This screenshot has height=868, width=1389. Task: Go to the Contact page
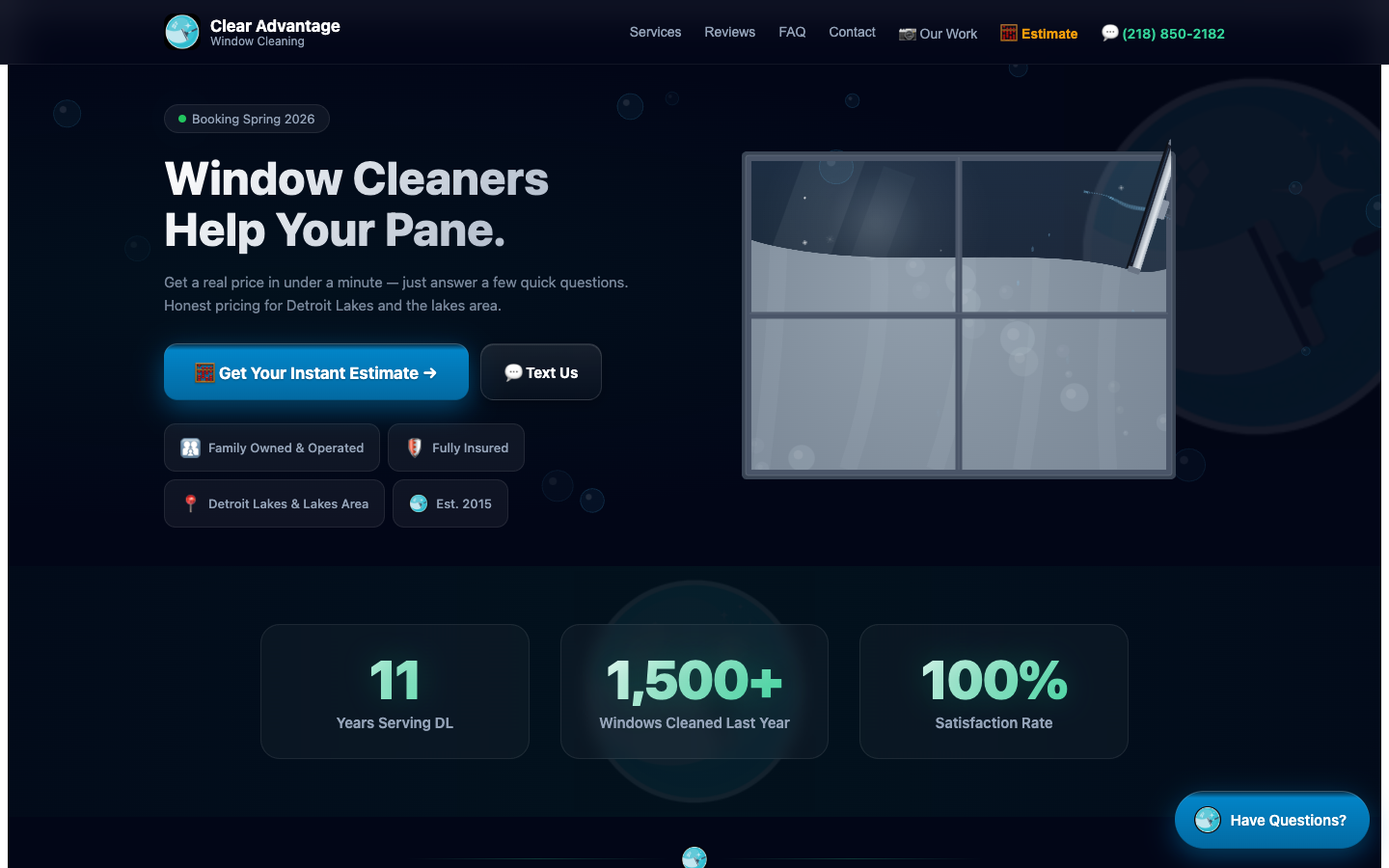click(x=852, y=32)
